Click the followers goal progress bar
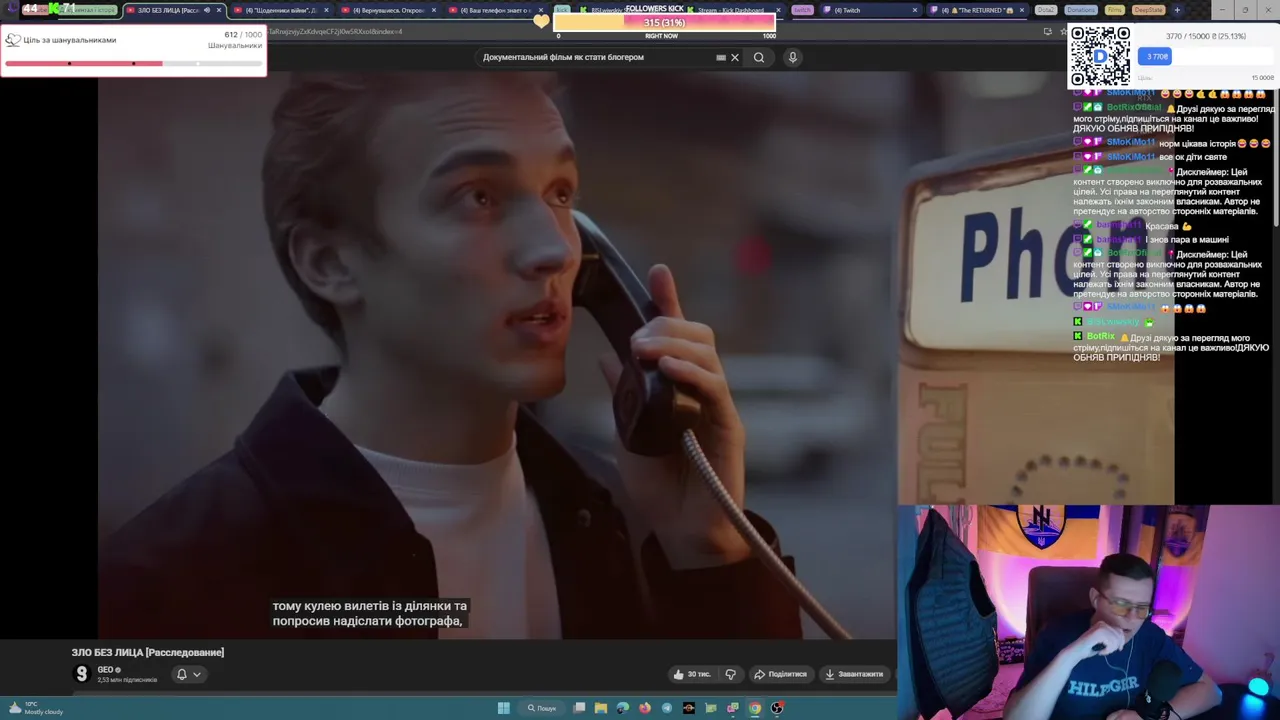 [x=133, y=64]
